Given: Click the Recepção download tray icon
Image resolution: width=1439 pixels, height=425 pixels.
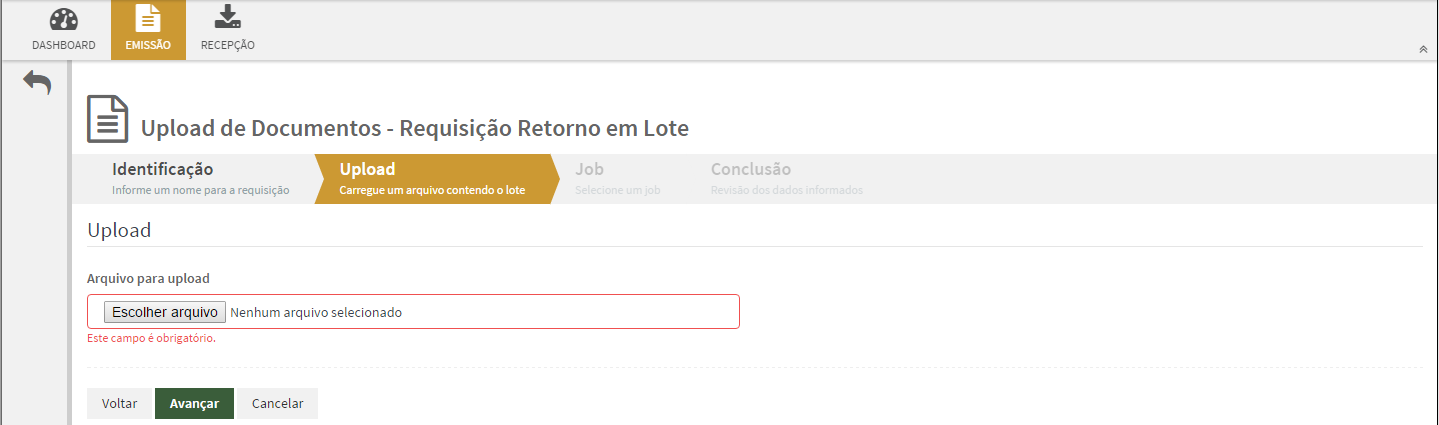Looking at the screenshot, I should [x=228, y=18].
